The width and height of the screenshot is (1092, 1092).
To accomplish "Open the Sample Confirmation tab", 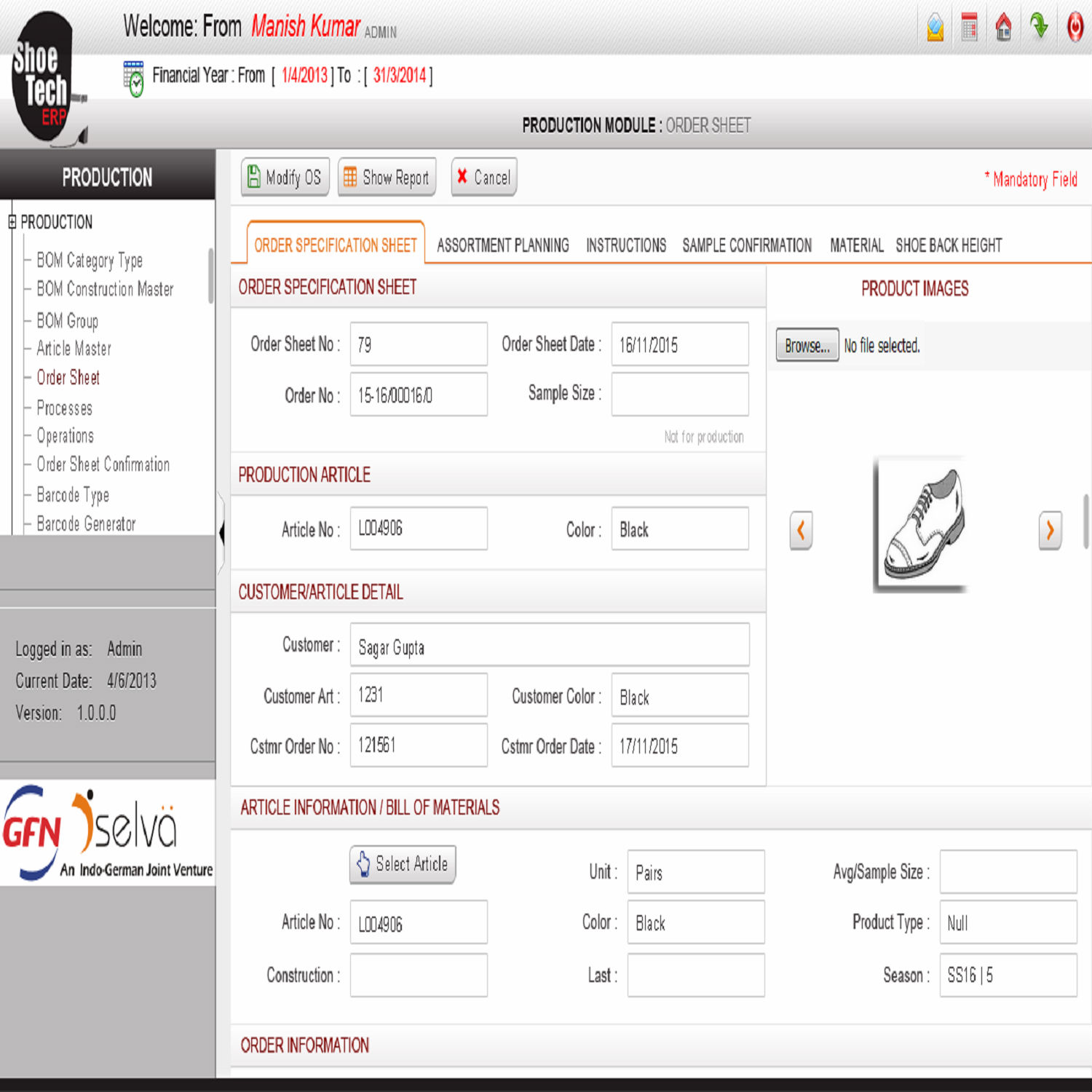I will [746, 245].
